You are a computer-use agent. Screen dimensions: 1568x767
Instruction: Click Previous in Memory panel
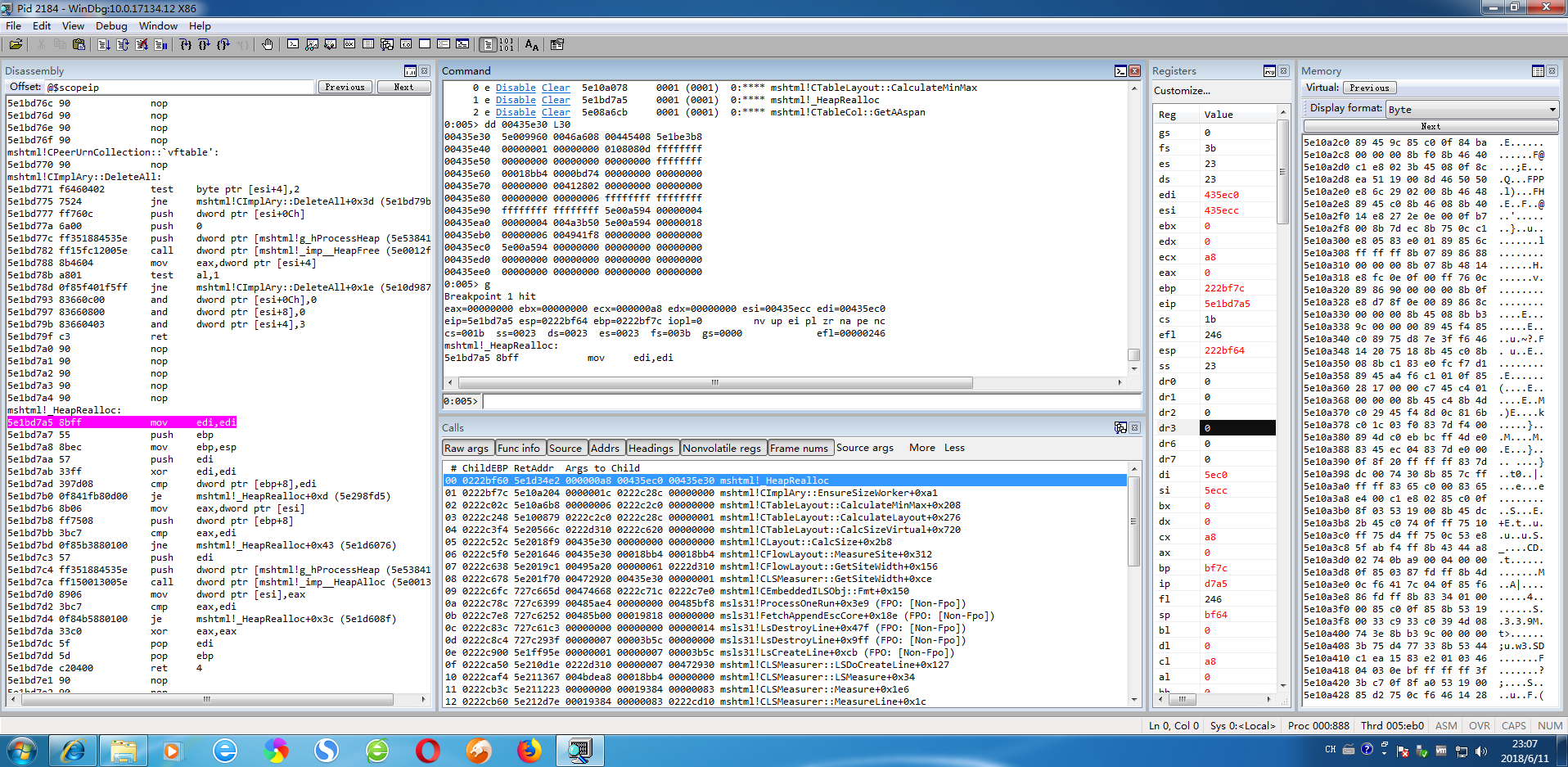click(1369, 88)
